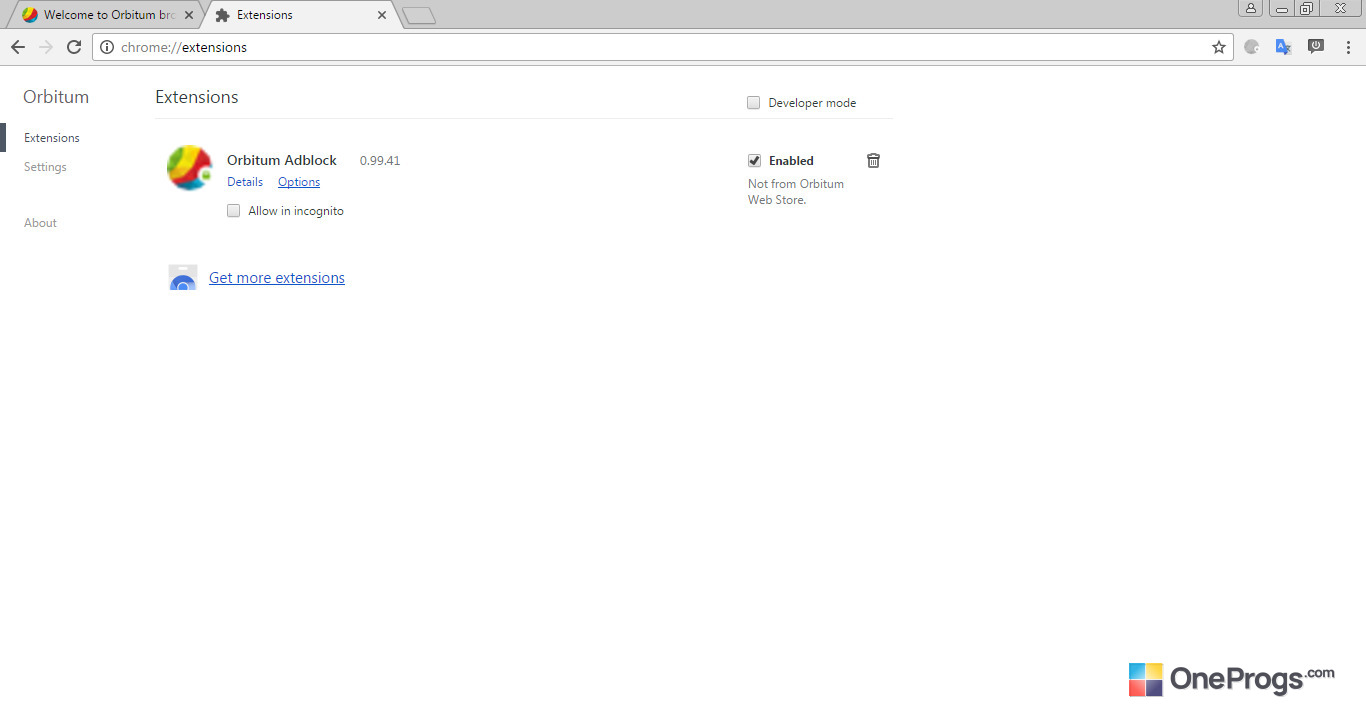
Task: Follow the Get more extensions link
Action: click(x=277, y=278)
